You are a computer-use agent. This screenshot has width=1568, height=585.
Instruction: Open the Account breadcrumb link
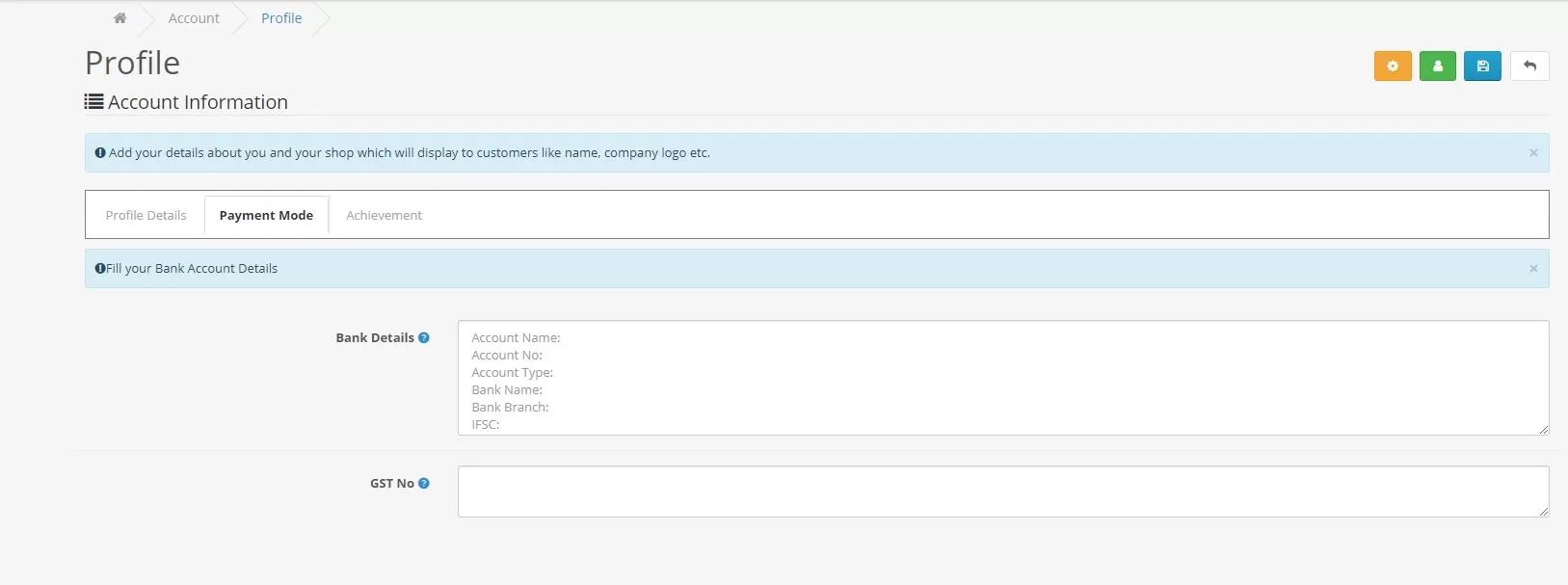point(194,18)
